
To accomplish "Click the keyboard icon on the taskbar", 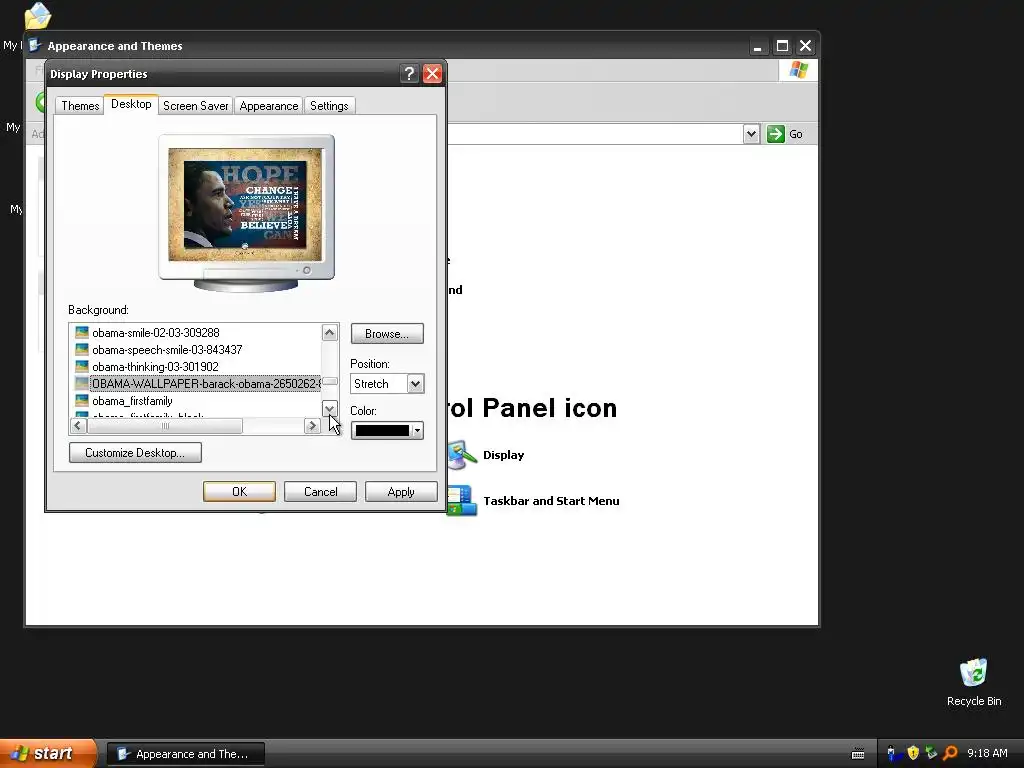I will pyautogui.click(x=858, y=754).
